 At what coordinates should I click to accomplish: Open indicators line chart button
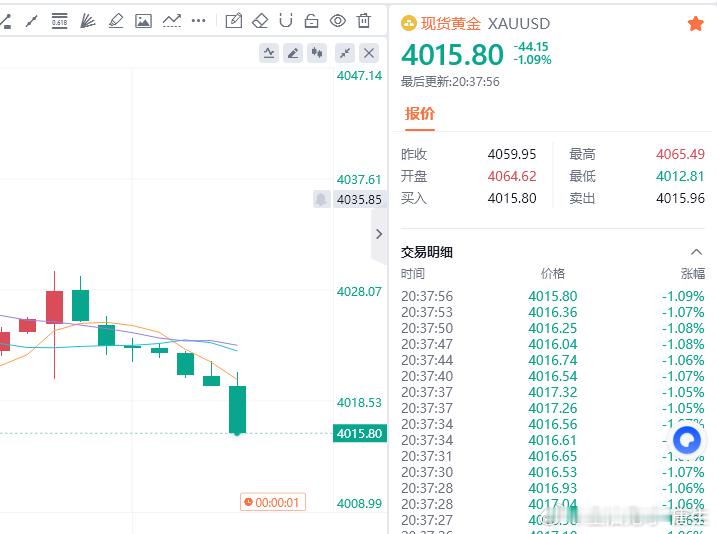[x=269, y=53]
